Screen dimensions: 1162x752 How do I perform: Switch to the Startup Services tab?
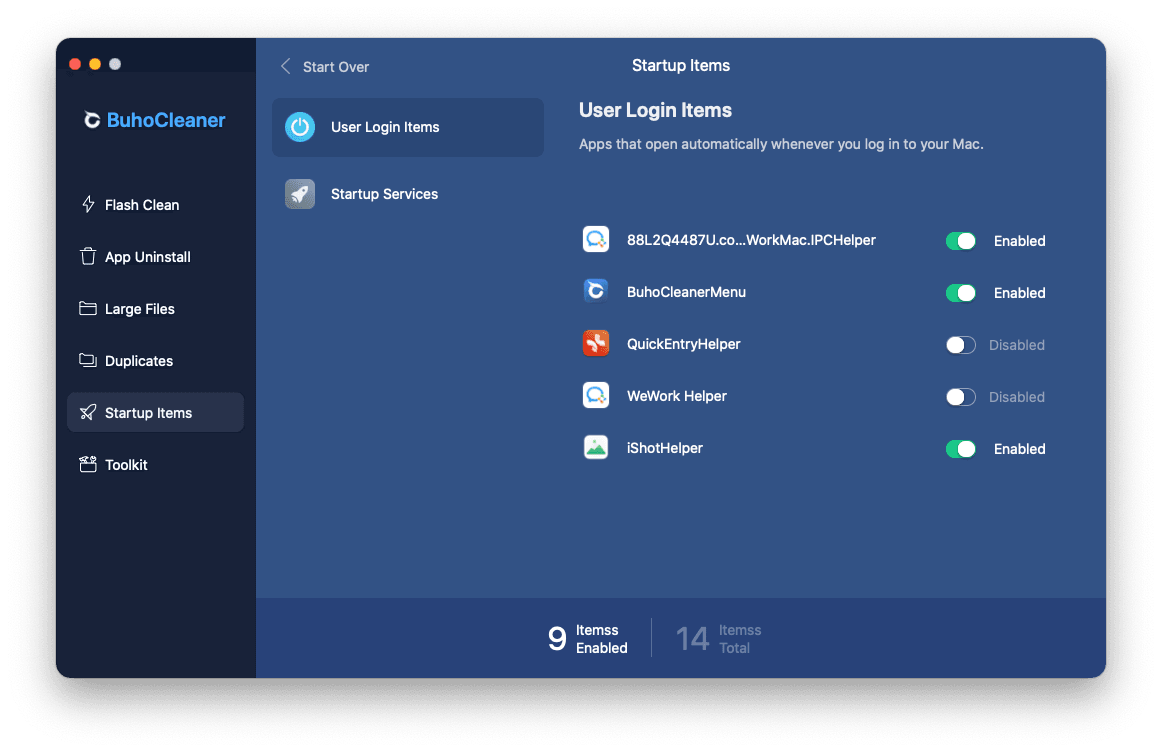[x=384, y=193]
